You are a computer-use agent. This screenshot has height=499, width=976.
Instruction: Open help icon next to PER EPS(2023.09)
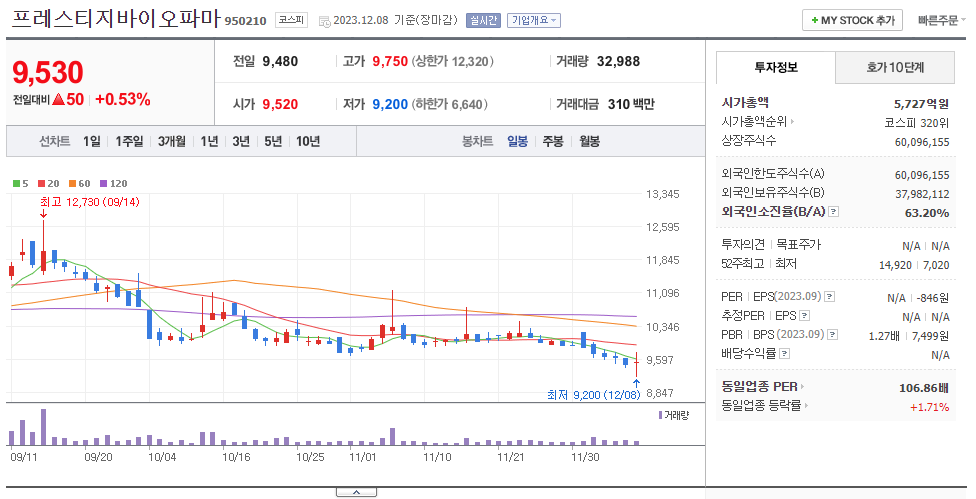click(x=830, y=297)
